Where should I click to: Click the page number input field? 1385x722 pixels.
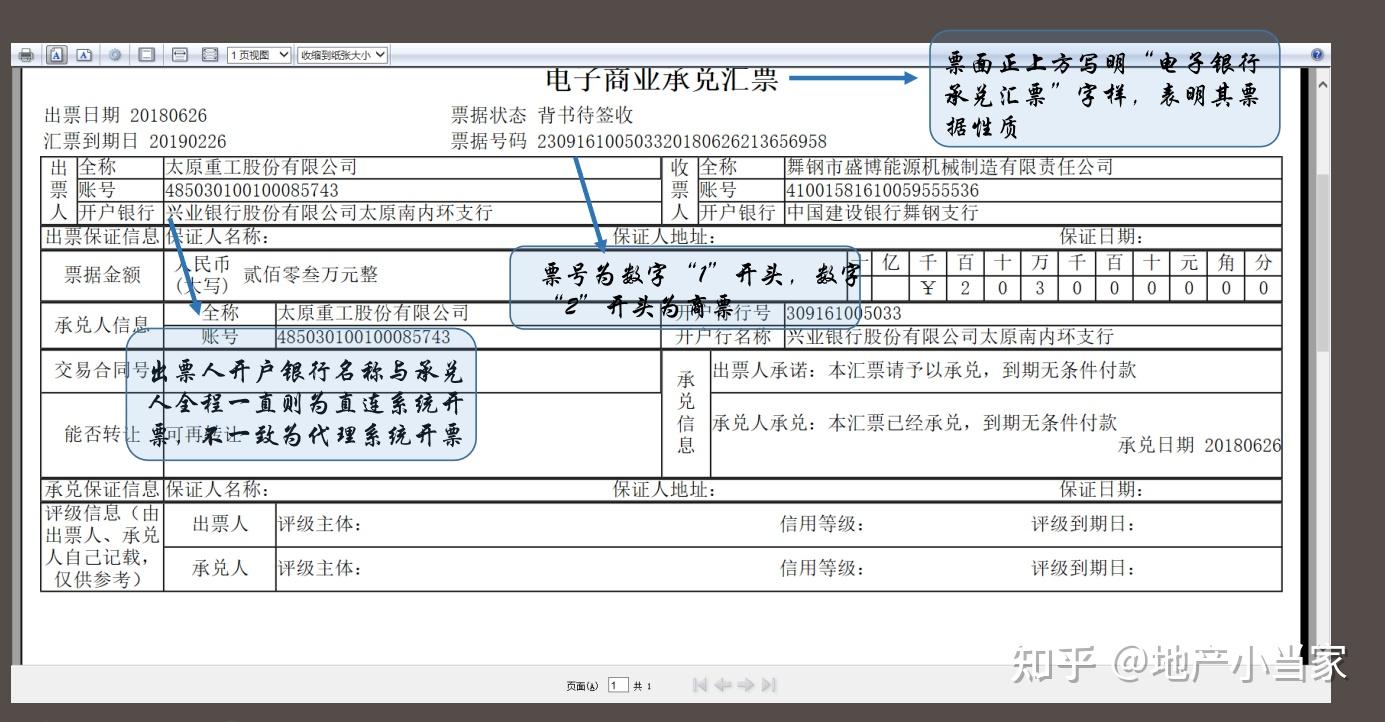click(x=618, y=685)
